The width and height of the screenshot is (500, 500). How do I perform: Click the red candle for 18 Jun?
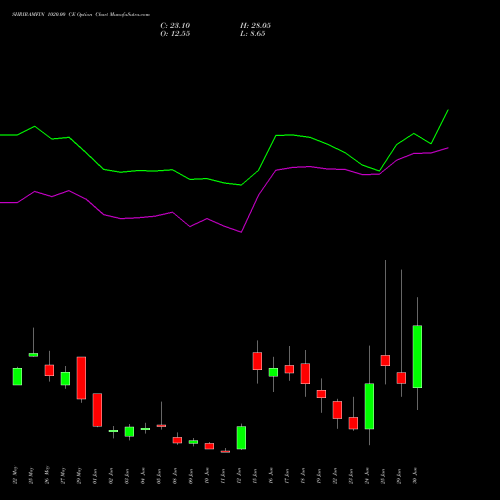coord(305,374)
